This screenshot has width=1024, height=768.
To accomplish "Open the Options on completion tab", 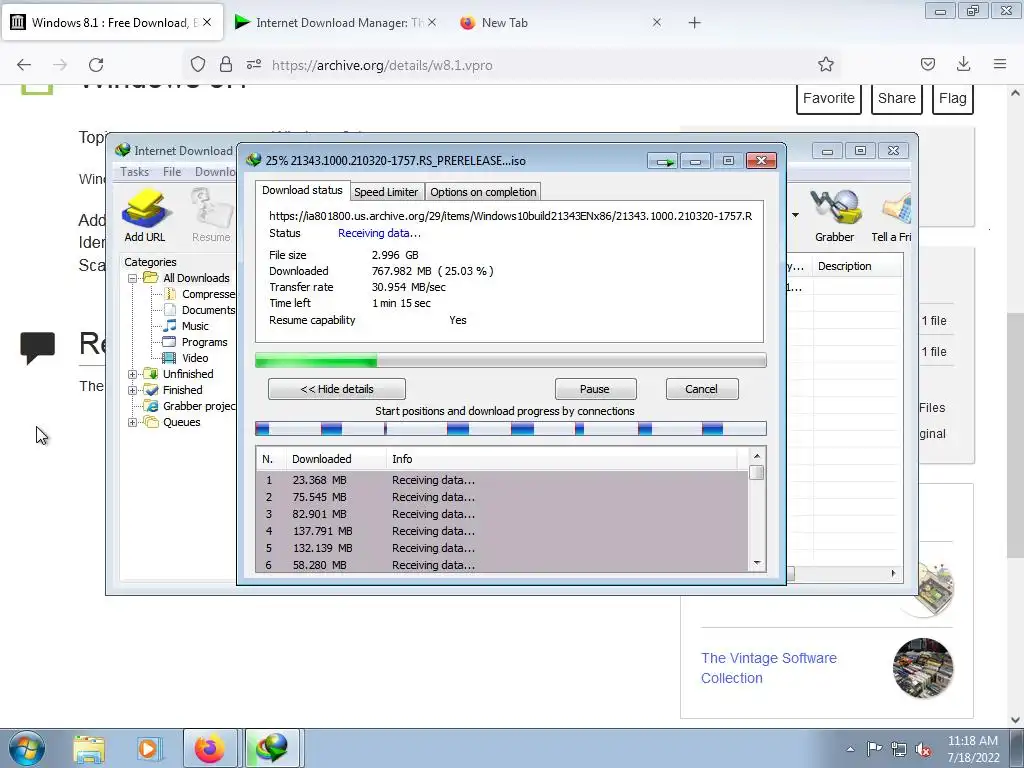I will [483, 192].
